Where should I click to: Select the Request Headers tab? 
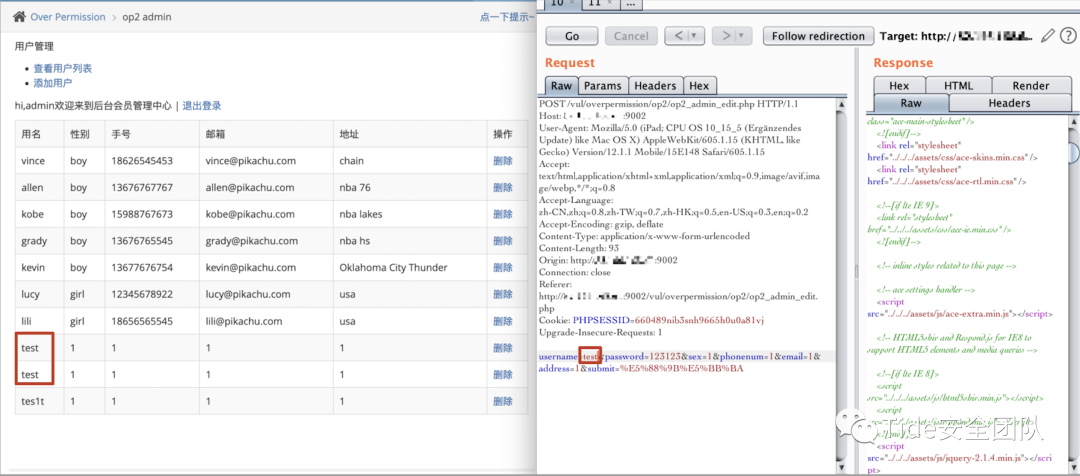(x=655, y=86)
